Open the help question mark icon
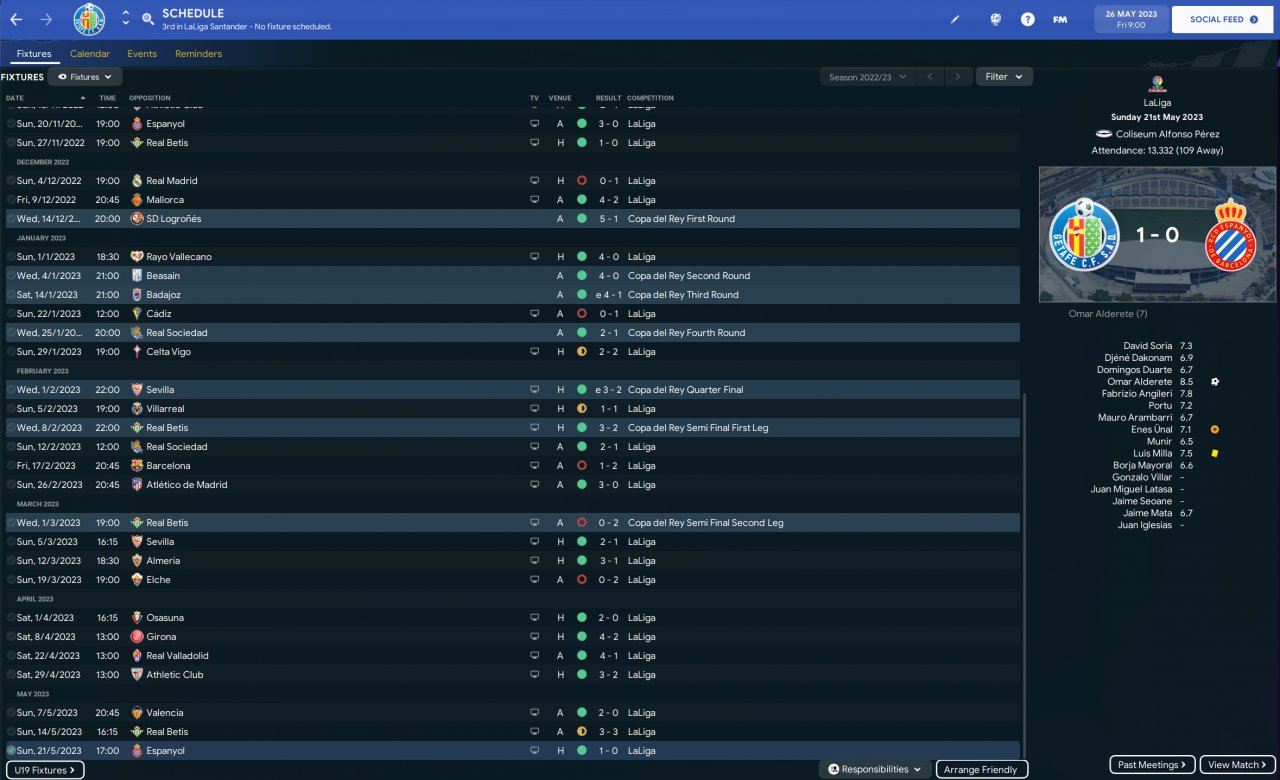 click(x=1027, y=19)
